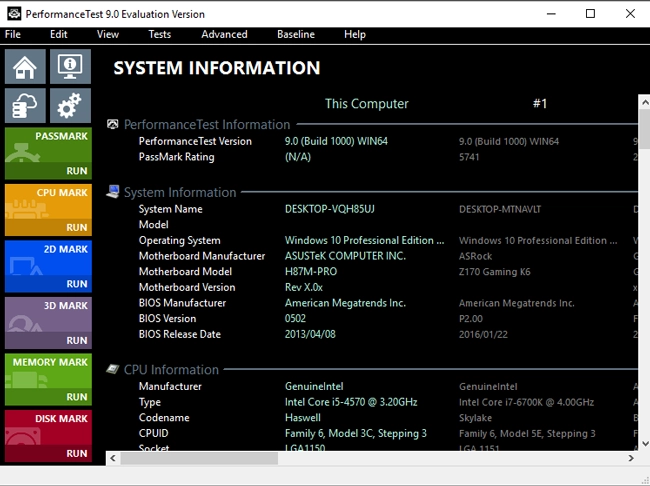Open the Baseline menu

pyautogui.click(x=296, y=34)
